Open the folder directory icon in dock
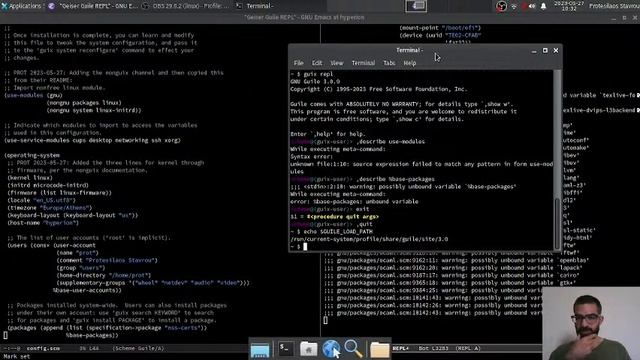Viewport: 640px width, 360px height. tap(380, 349)
